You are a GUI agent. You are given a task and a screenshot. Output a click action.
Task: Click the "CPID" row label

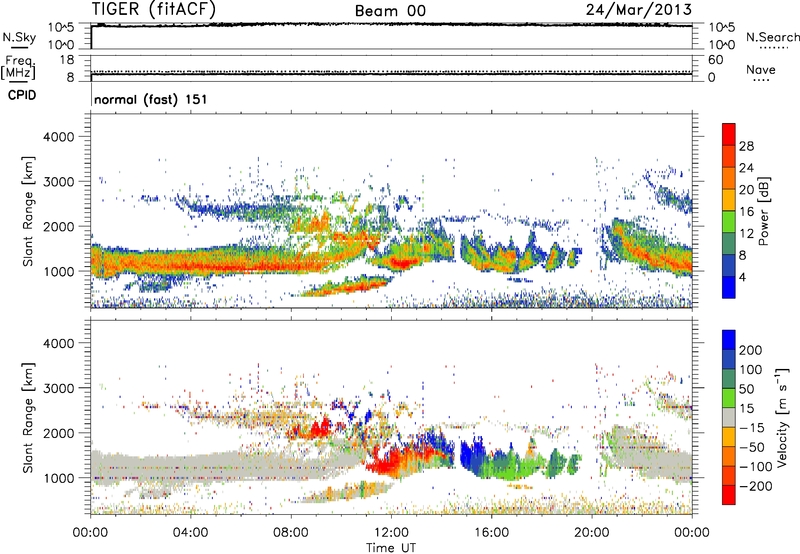tap(22, 95)
